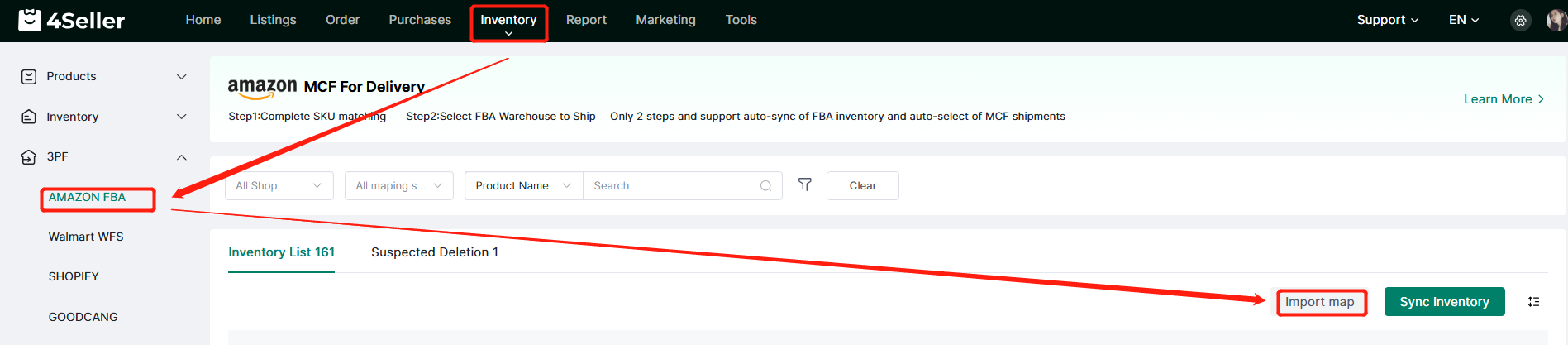
Task: Click the 3PF warehouse icon in sidebar
Action: 29,157
